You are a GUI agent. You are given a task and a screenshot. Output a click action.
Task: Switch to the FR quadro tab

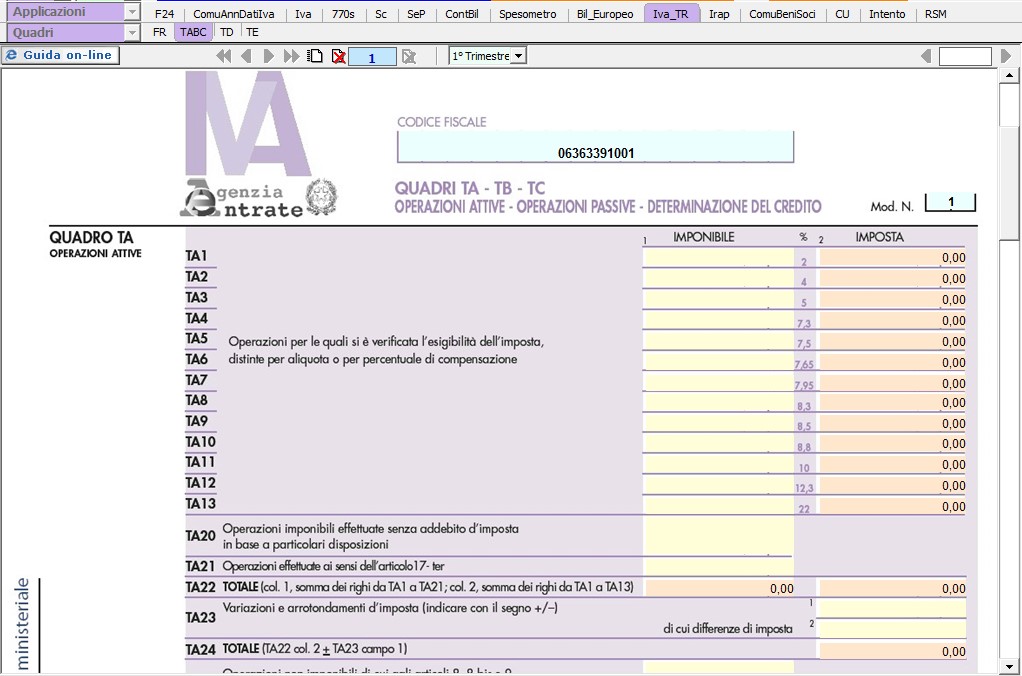(160, 32)
